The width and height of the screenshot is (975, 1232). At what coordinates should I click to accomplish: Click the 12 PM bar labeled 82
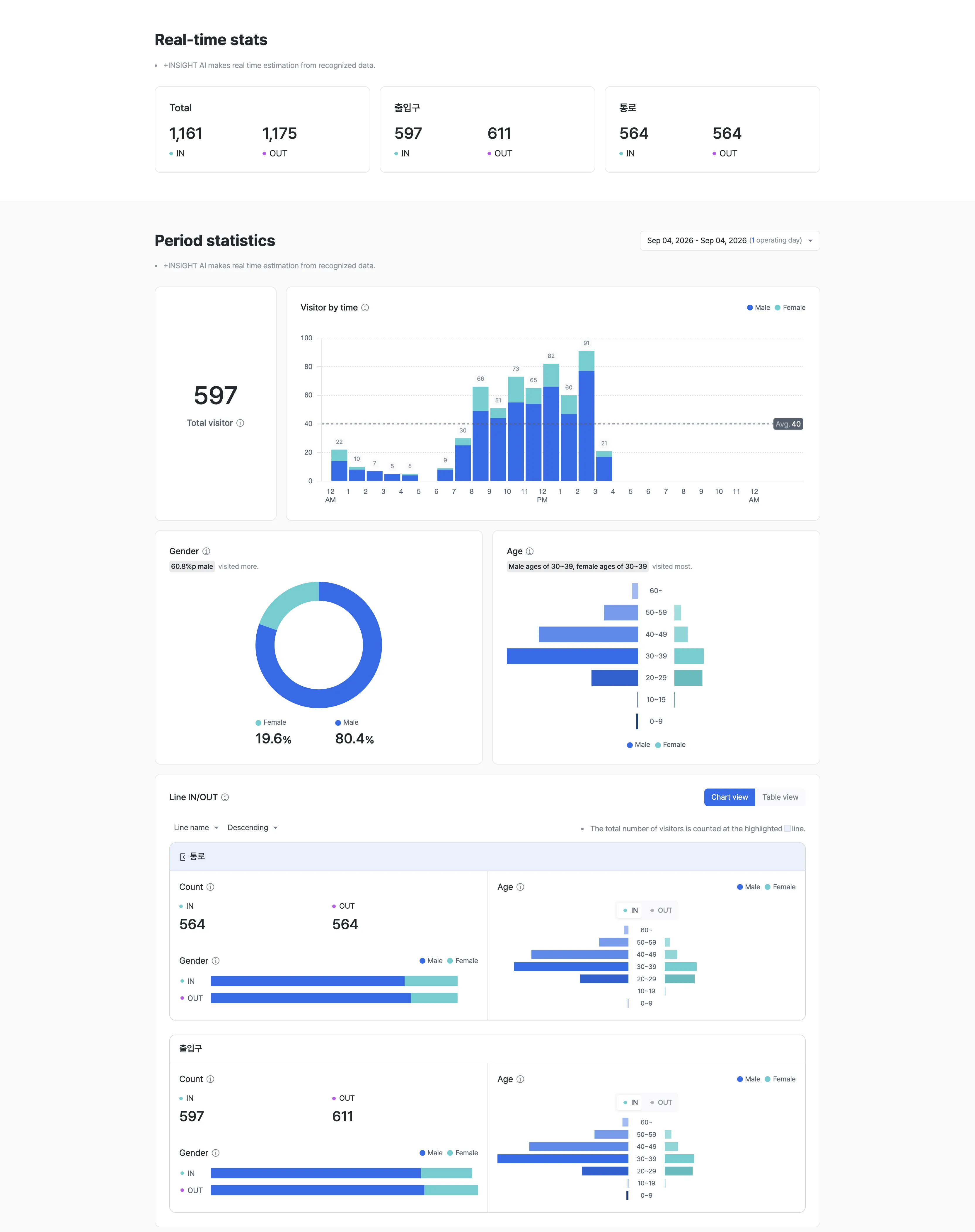[x=551, y=422]
